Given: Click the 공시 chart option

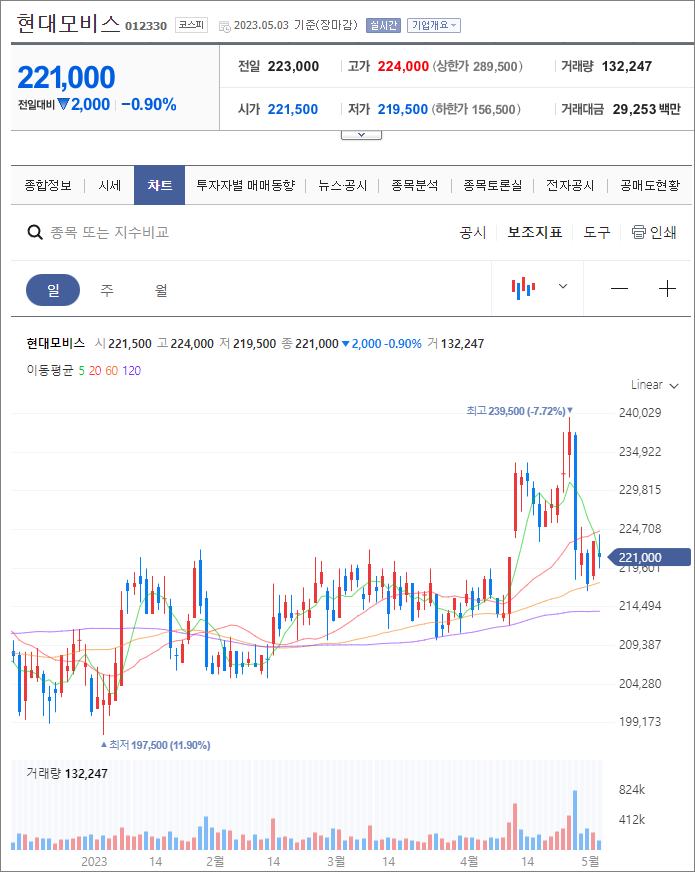Looking at the screenshot, I should coord(473,232).
